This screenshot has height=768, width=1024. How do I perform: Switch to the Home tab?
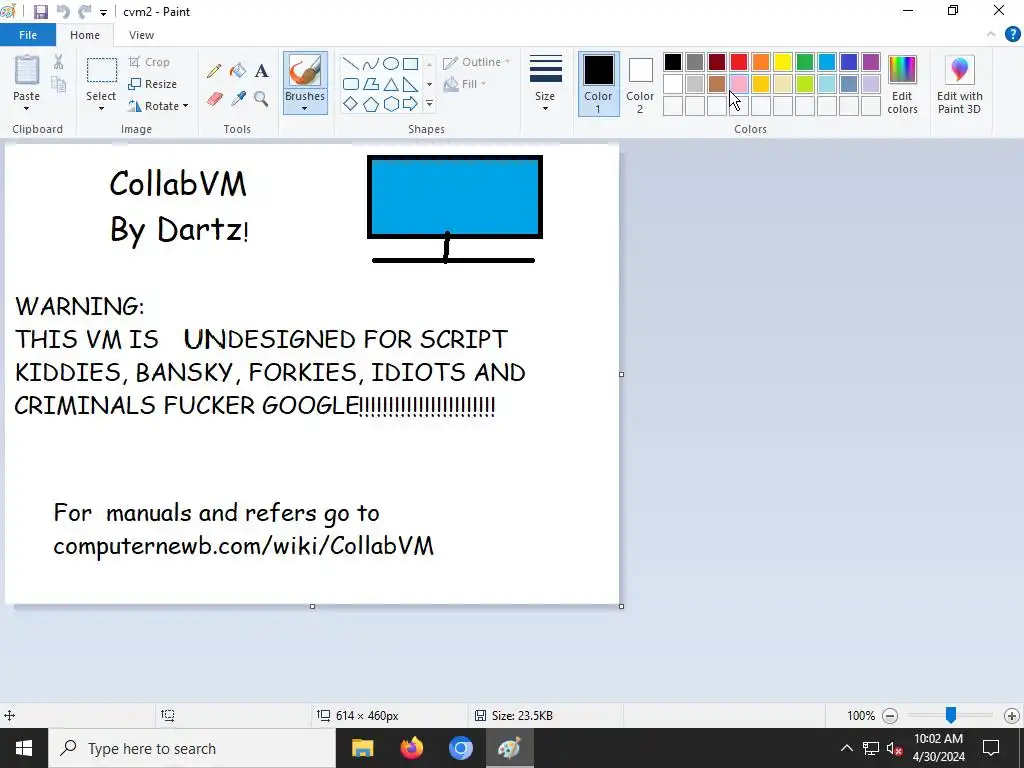pos(85,35)
